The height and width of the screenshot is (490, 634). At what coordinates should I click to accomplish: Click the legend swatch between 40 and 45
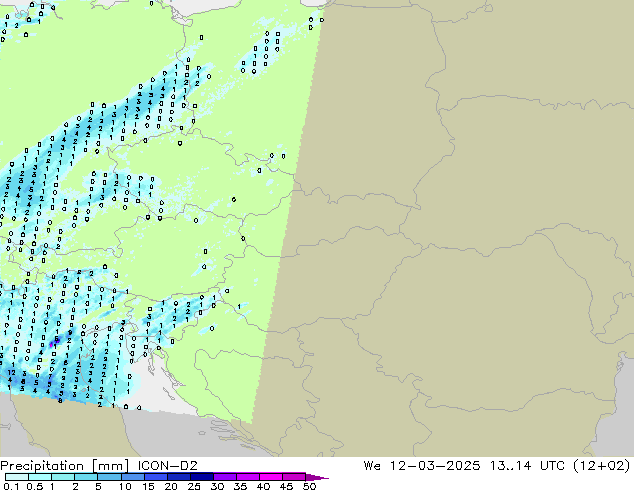click(x=271, y=477)
